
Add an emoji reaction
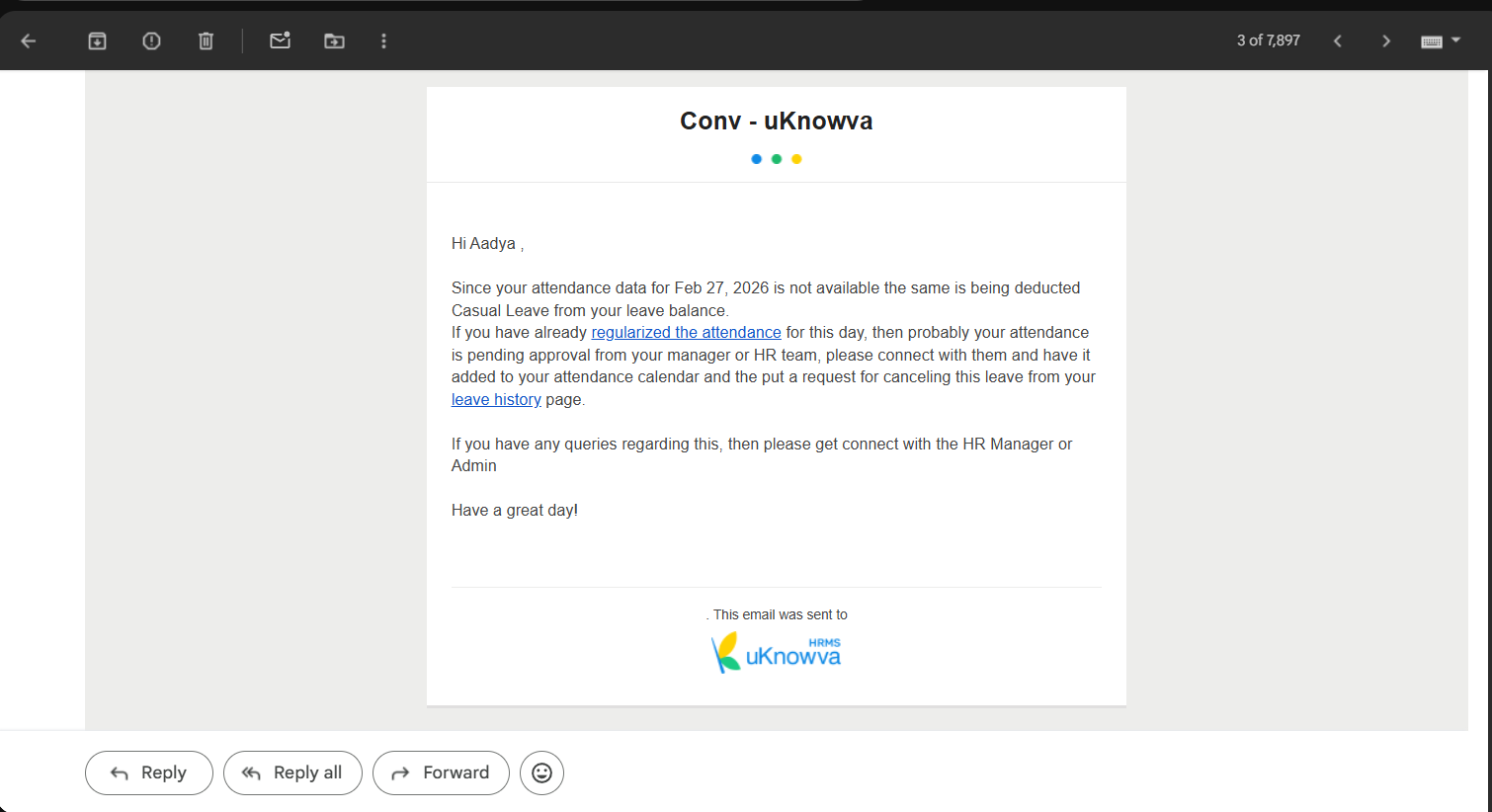click(x=541, y=772)
